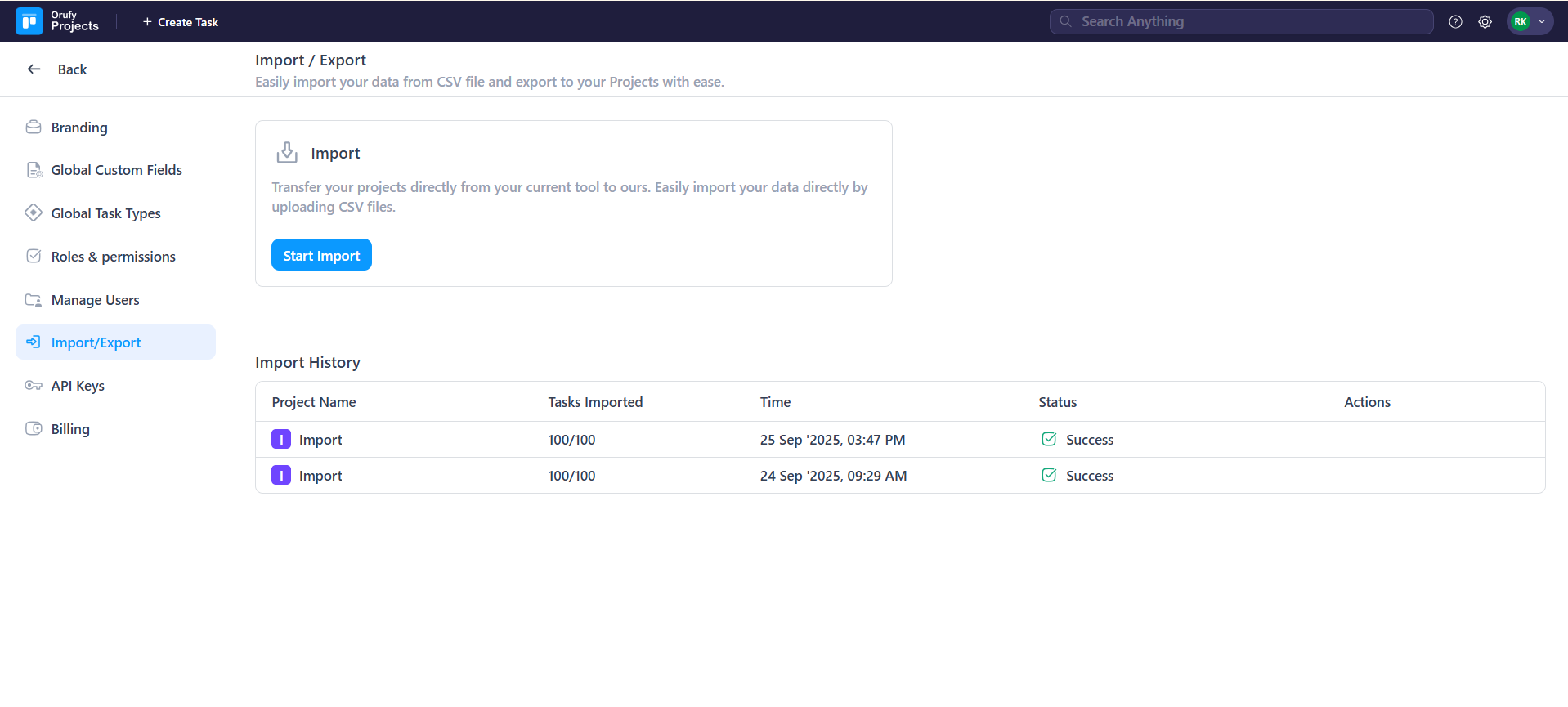
Task: Open the Import project from 25 Sep
Action: [x=320, y=440]
